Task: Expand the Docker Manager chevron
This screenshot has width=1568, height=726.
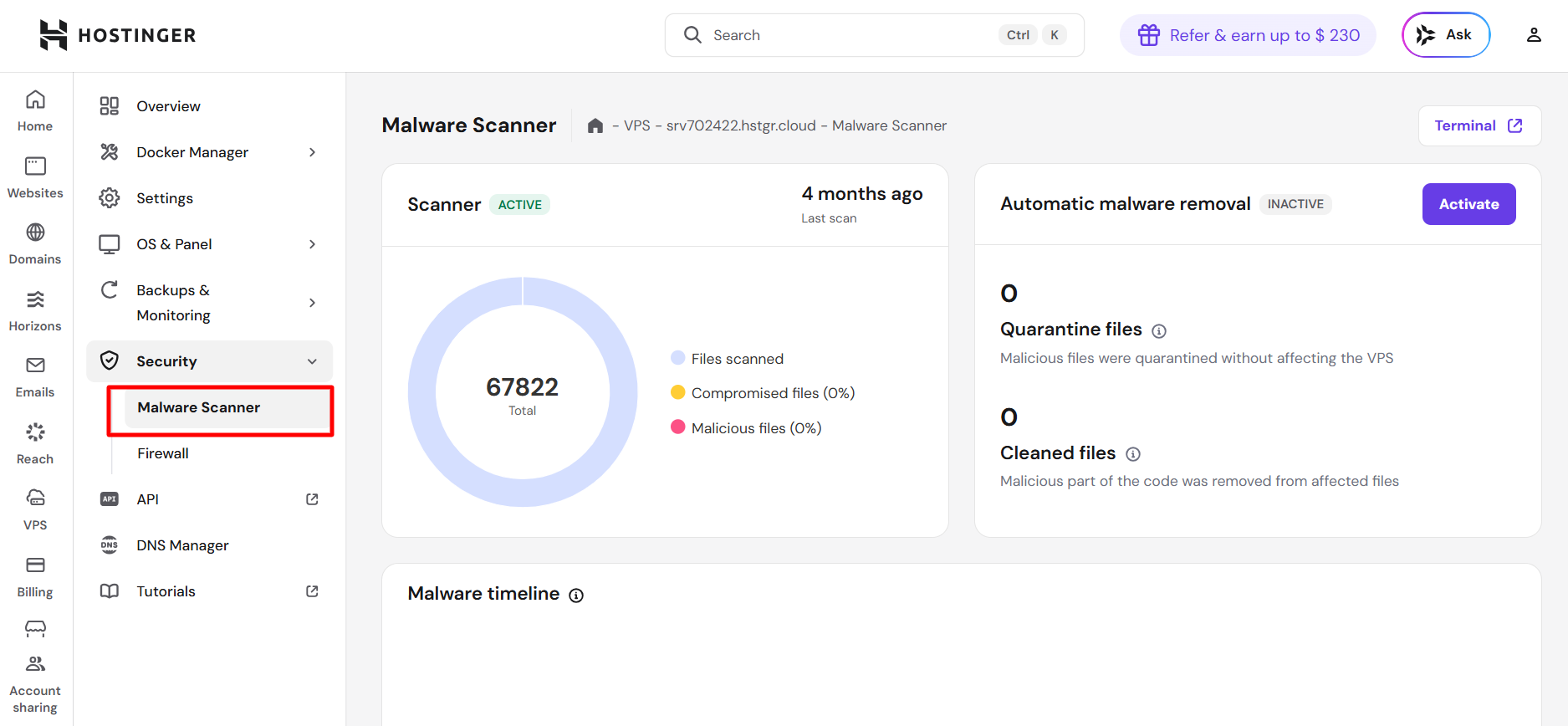Action: 312,152
